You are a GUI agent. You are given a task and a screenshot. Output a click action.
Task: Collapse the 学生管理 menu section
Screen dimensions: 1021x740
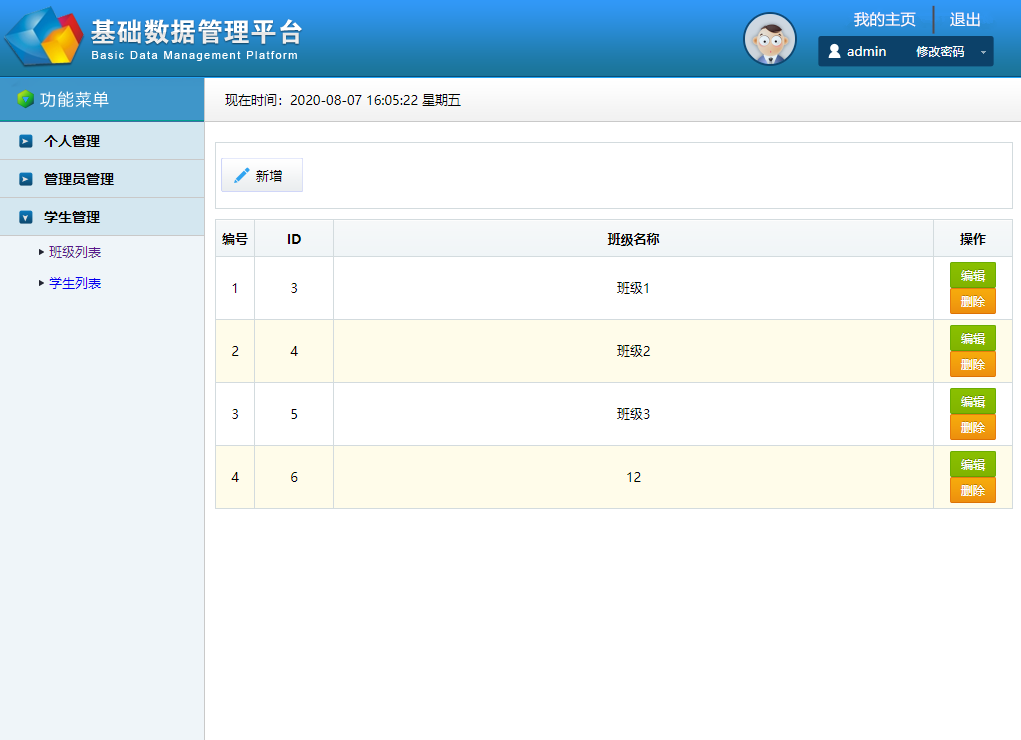(72, 217)
